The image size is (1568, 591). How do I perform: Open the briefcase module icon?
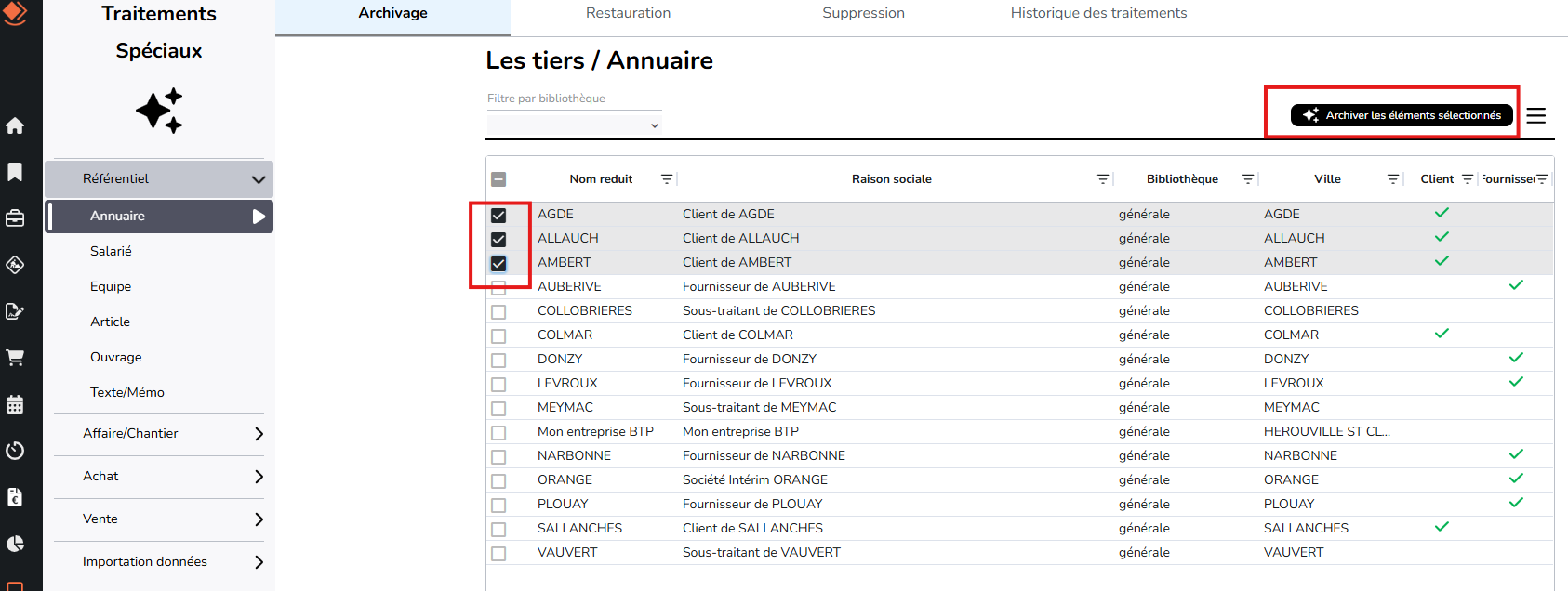coord(15,218)
